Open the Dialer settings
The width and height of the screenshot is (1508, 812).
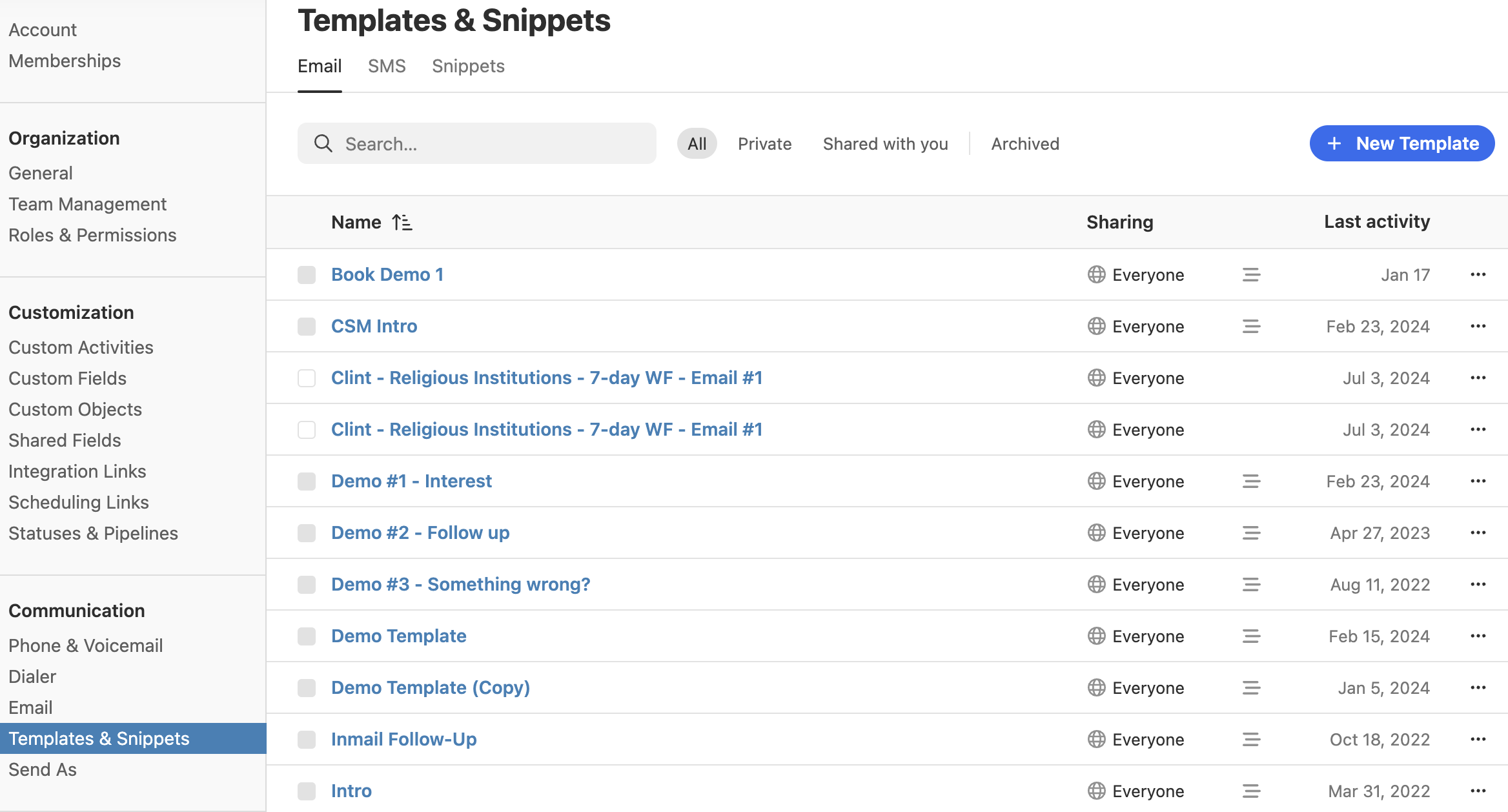[32, 676]
